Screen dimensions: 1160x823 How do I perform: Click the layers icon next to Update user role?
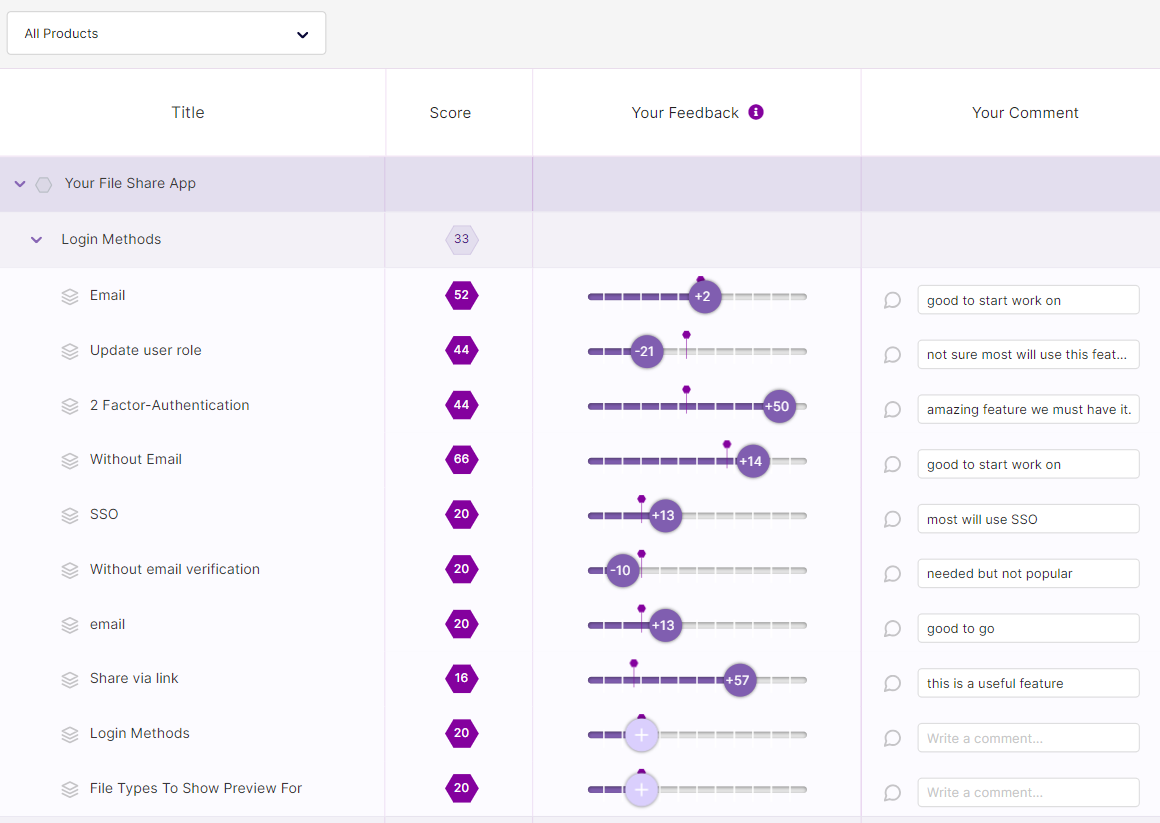70,351
